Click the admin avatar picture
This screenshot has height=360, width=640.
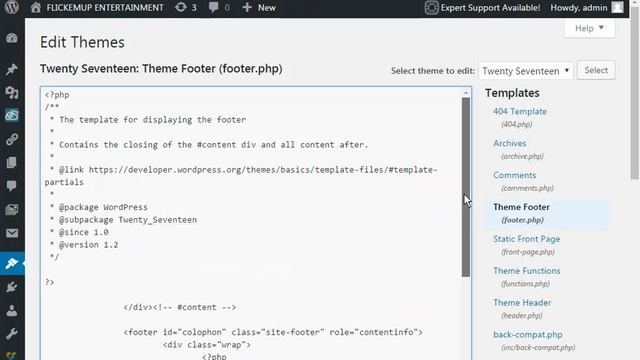[x=618, y=7]
